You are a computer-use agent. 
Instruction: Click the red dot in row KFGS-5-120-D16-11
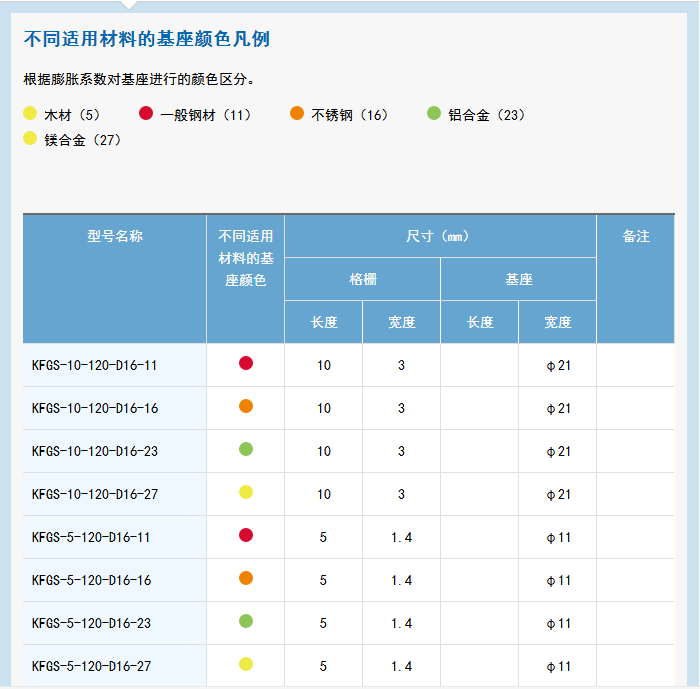(x=246, y=535)
